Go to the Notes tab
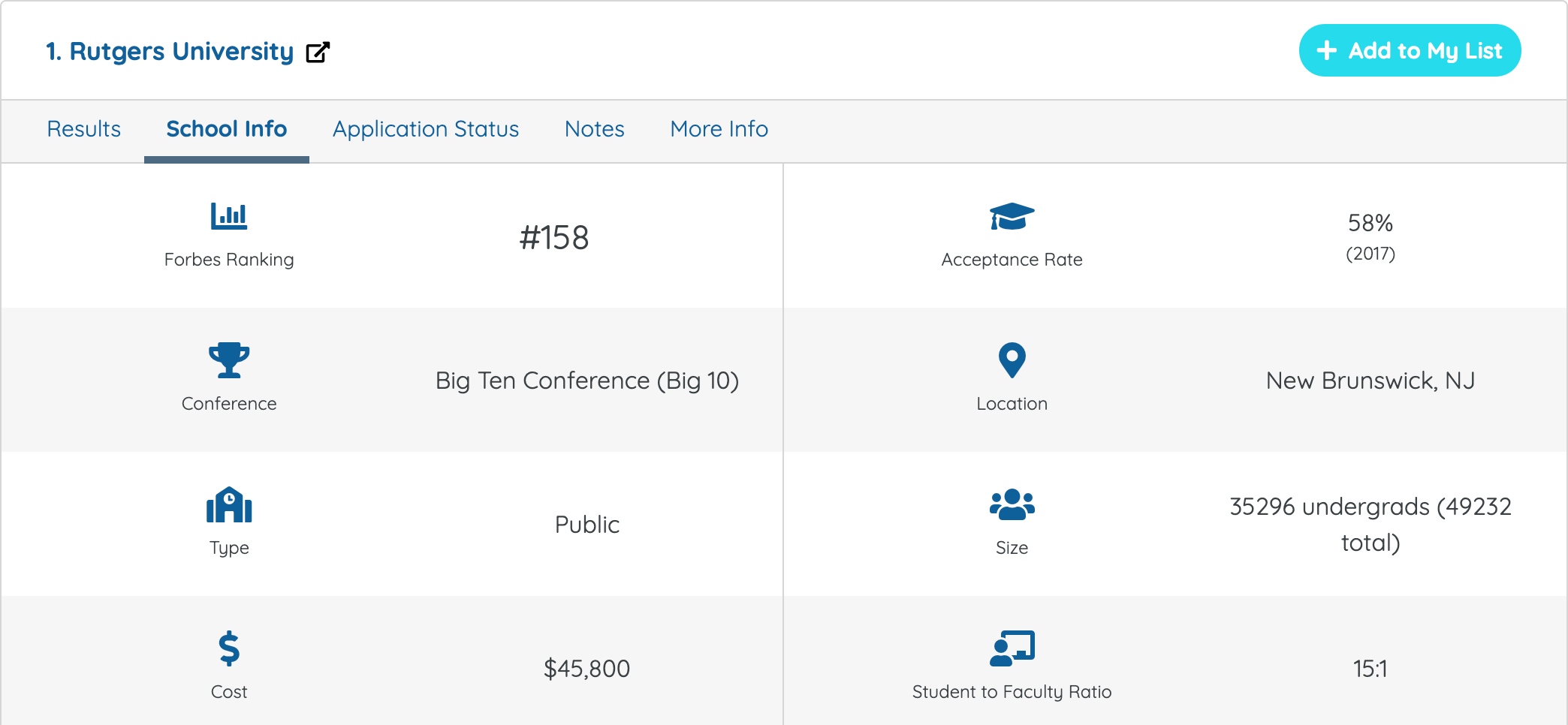This screenshot has height=725, width=1568. pos(595,129)
